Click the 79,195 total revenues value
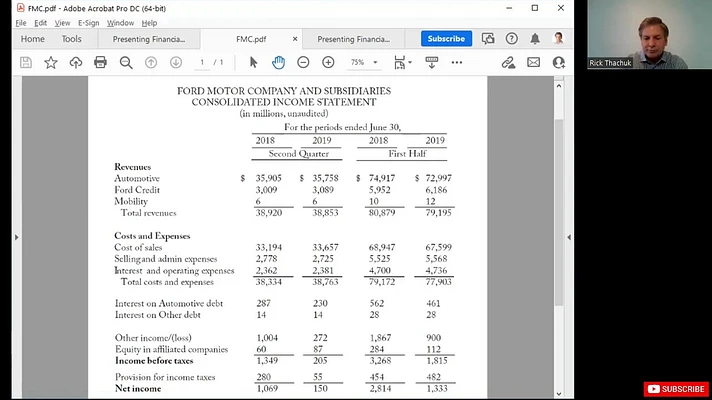Screen dimensions: 712x400 coord(438,213)
